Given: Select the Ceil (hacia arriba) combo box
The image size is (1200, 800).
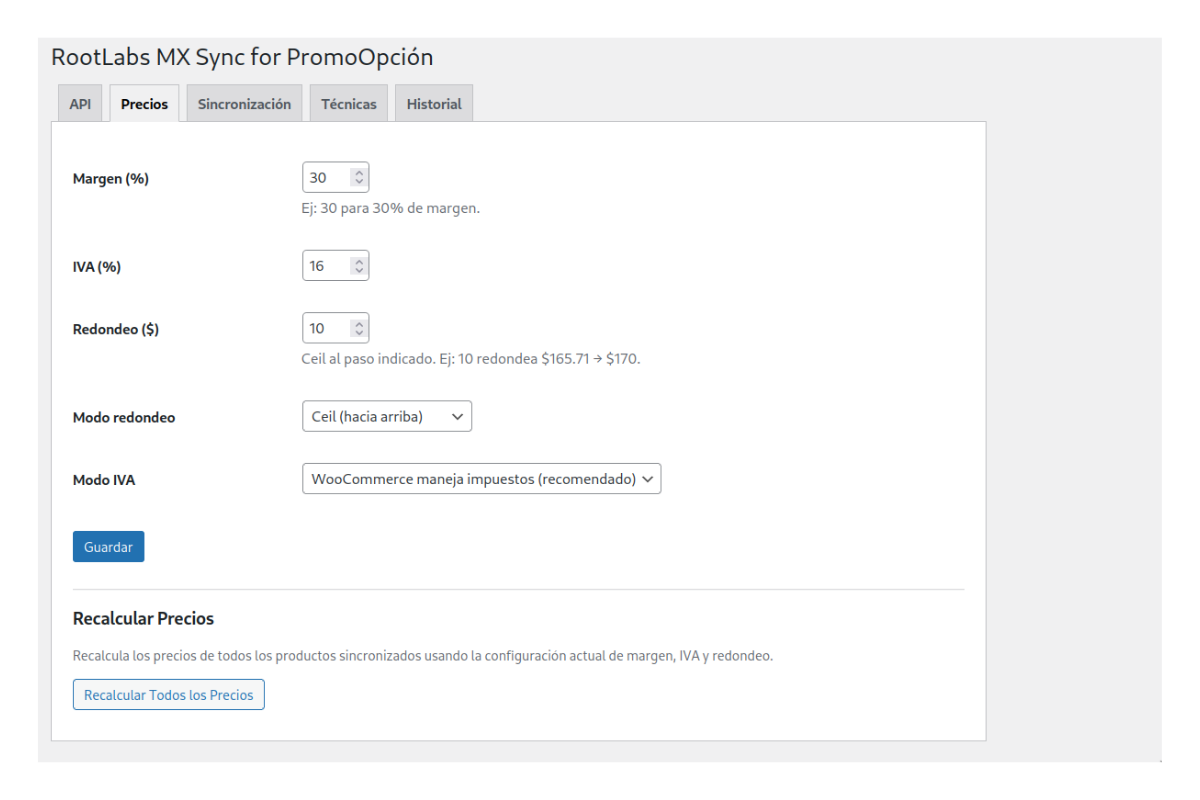Looking at the screenshot, I should (x=386, y=416).
